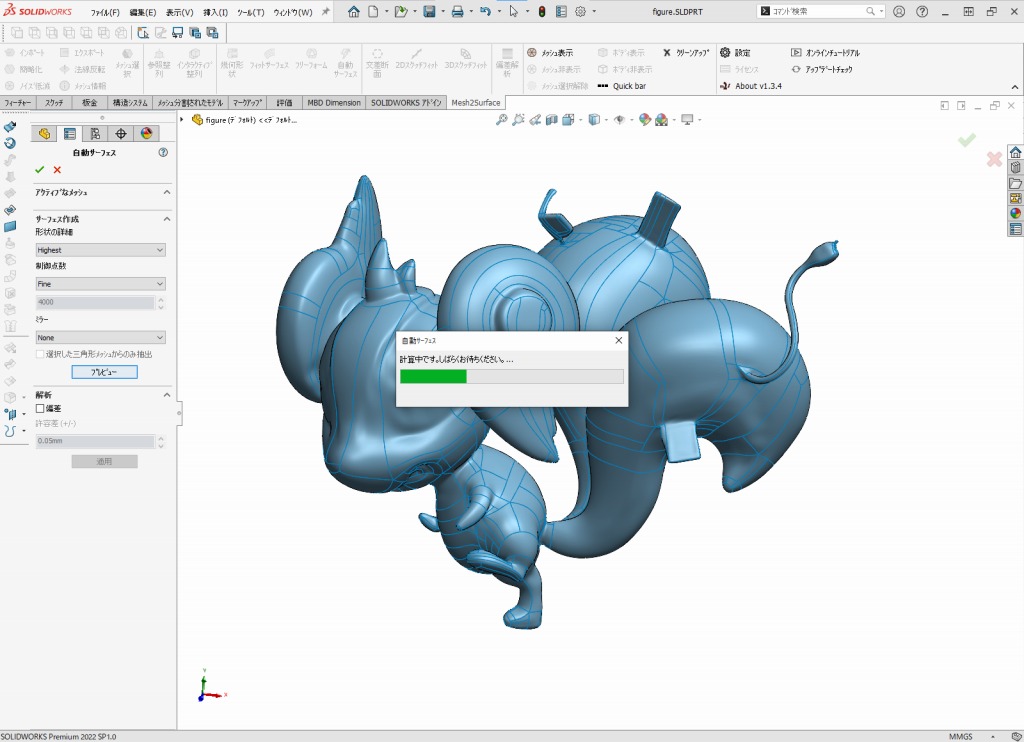The height and width of the screenshot is (742, 1024).
Task: Toggle the 偏差 deviation checkbox
Action: [x=40, y=408]
